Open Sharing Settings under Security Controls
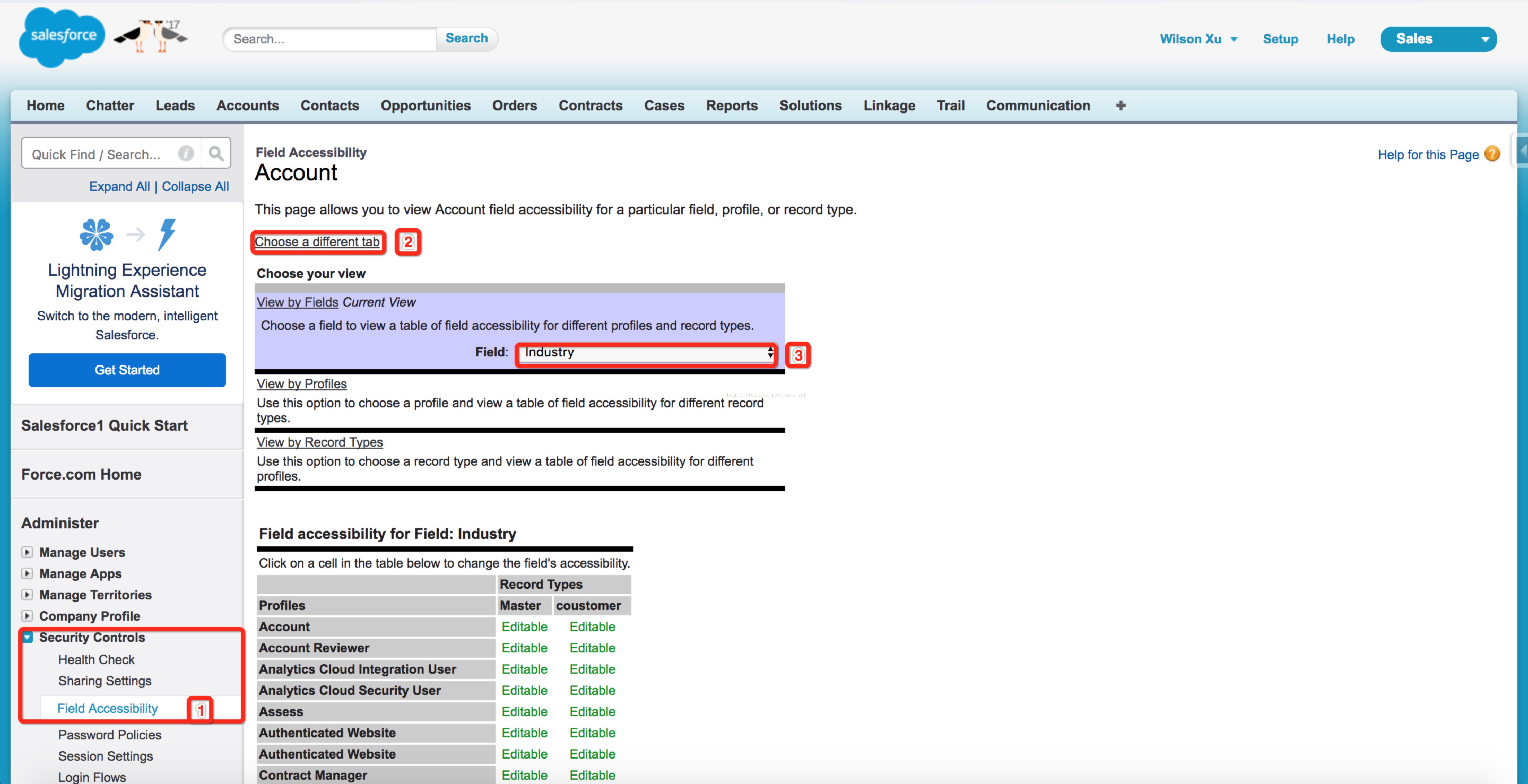 point(105,681)
